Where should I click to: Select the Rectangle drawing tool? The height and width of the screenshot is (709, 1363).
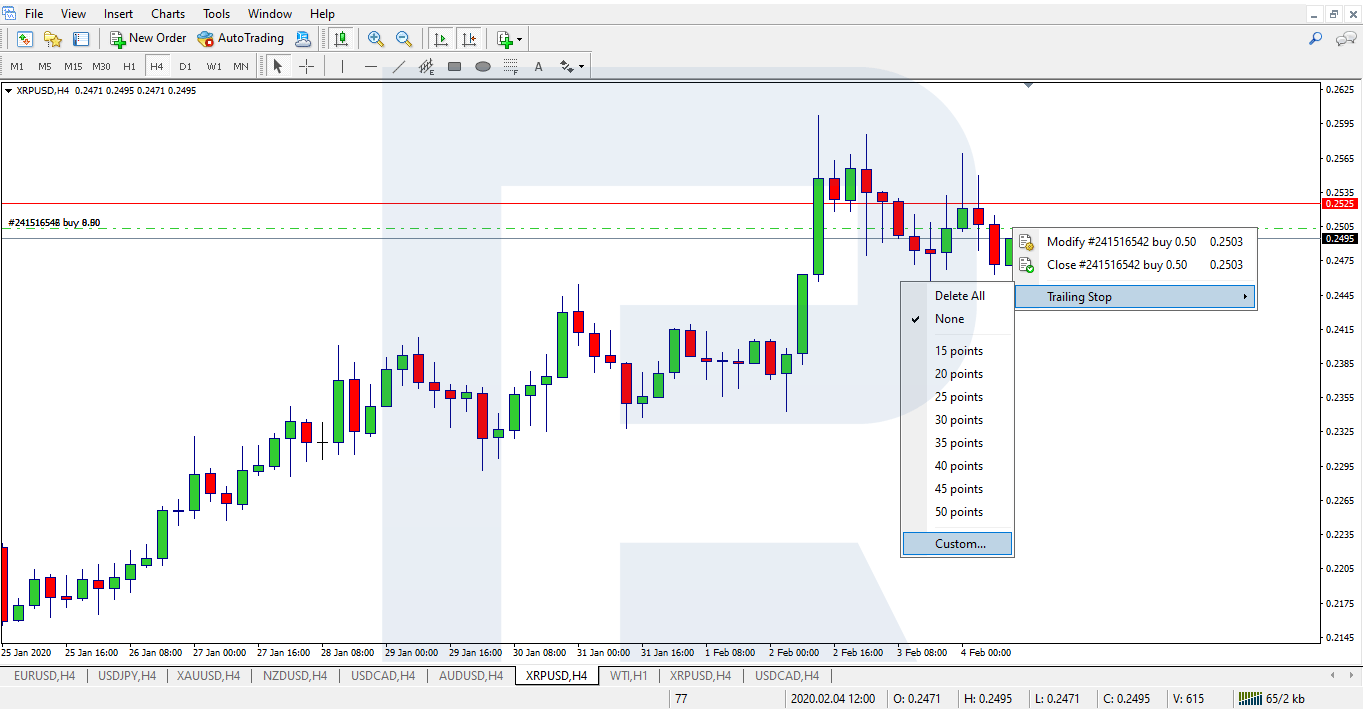point(455,66)
